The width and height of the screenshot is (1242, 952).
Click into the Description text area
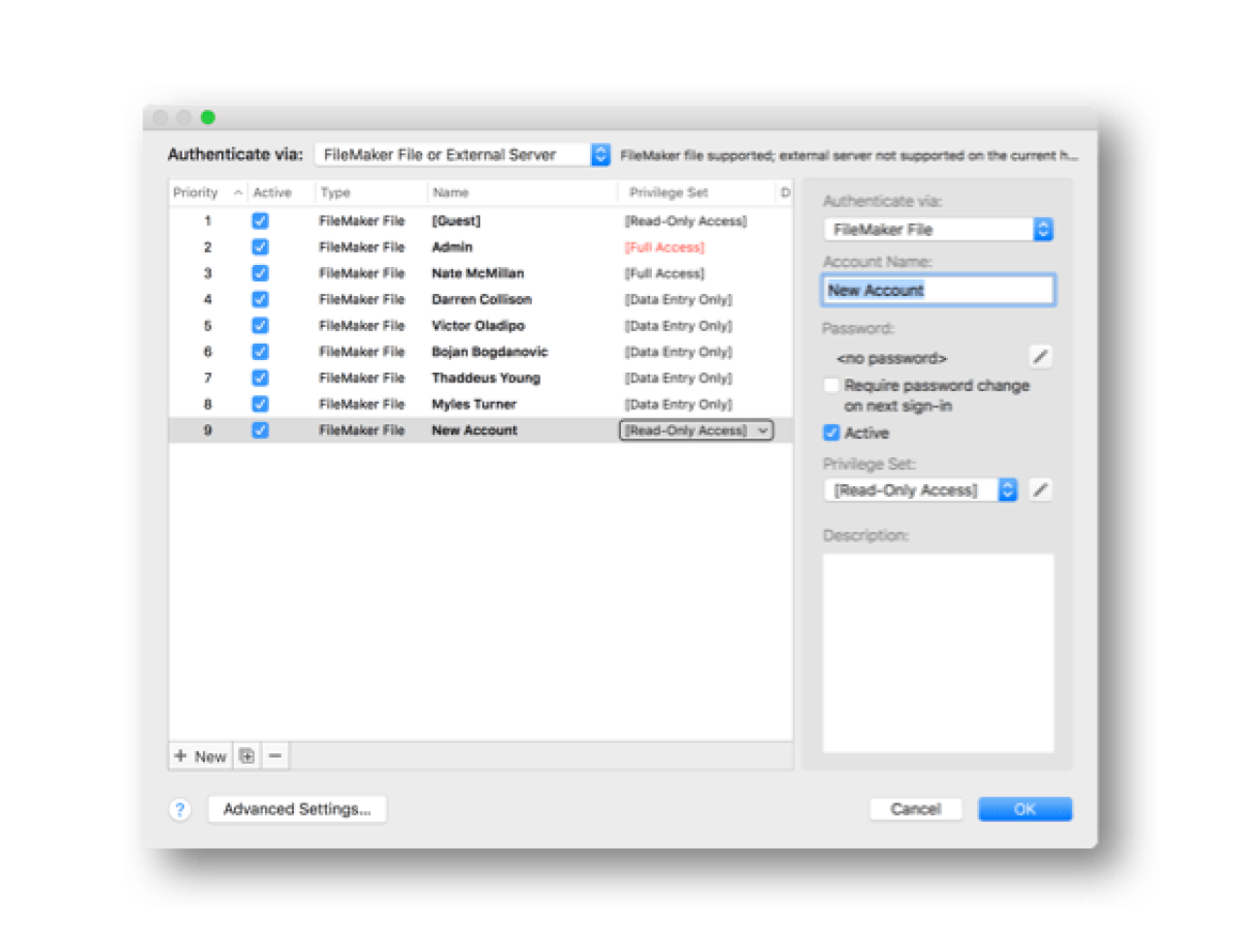tap(938, 653)
